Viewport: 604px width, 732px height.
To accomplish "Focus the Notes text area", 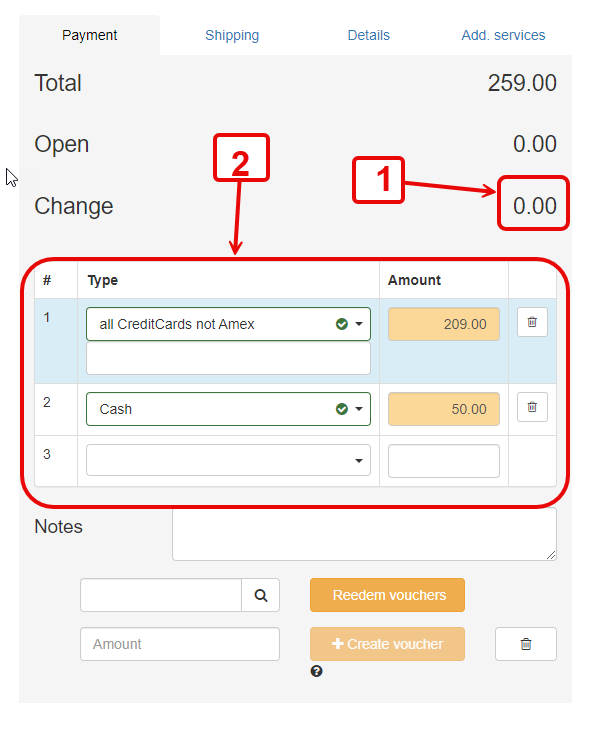I will [364, 534].
